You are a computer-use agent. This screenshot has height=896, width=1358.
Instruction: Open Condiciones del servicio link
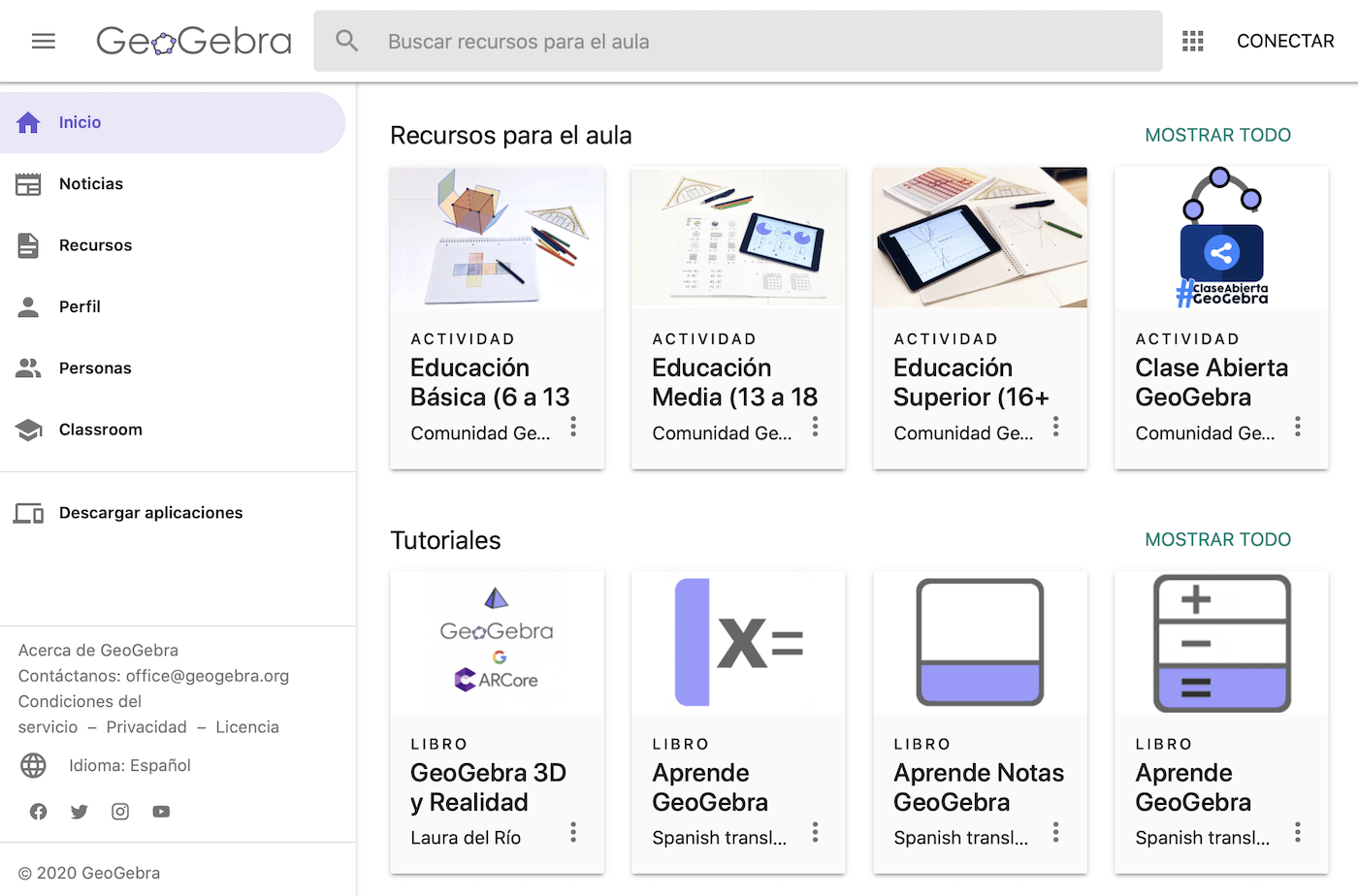pos(80,714)
